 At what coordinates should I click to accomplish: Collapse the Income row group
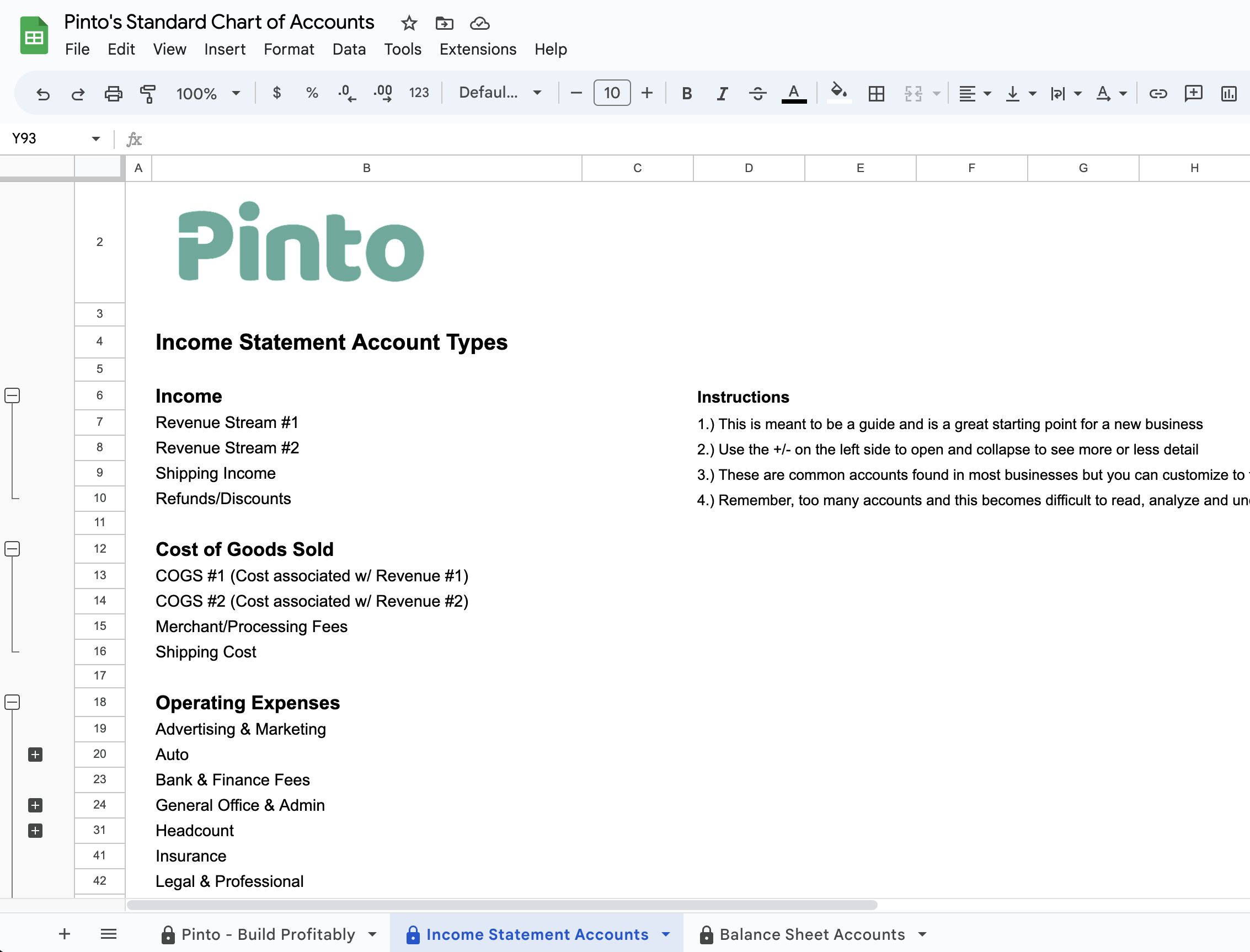(13, 395)
